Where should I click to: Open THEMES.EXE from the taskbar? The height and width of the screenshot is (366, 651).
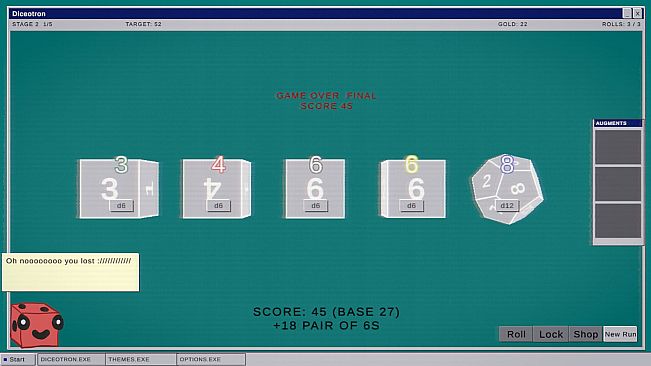point(141,359)
